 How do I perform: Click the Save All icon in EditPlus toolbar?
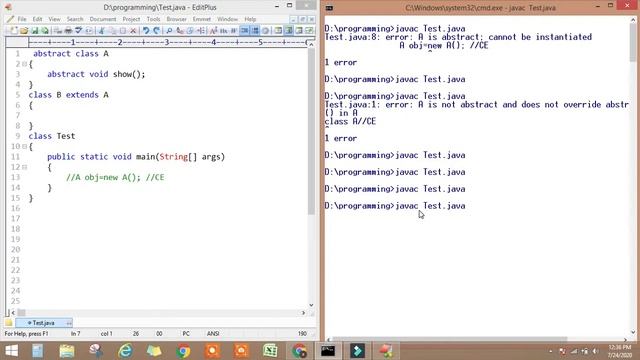click(44, 31)
